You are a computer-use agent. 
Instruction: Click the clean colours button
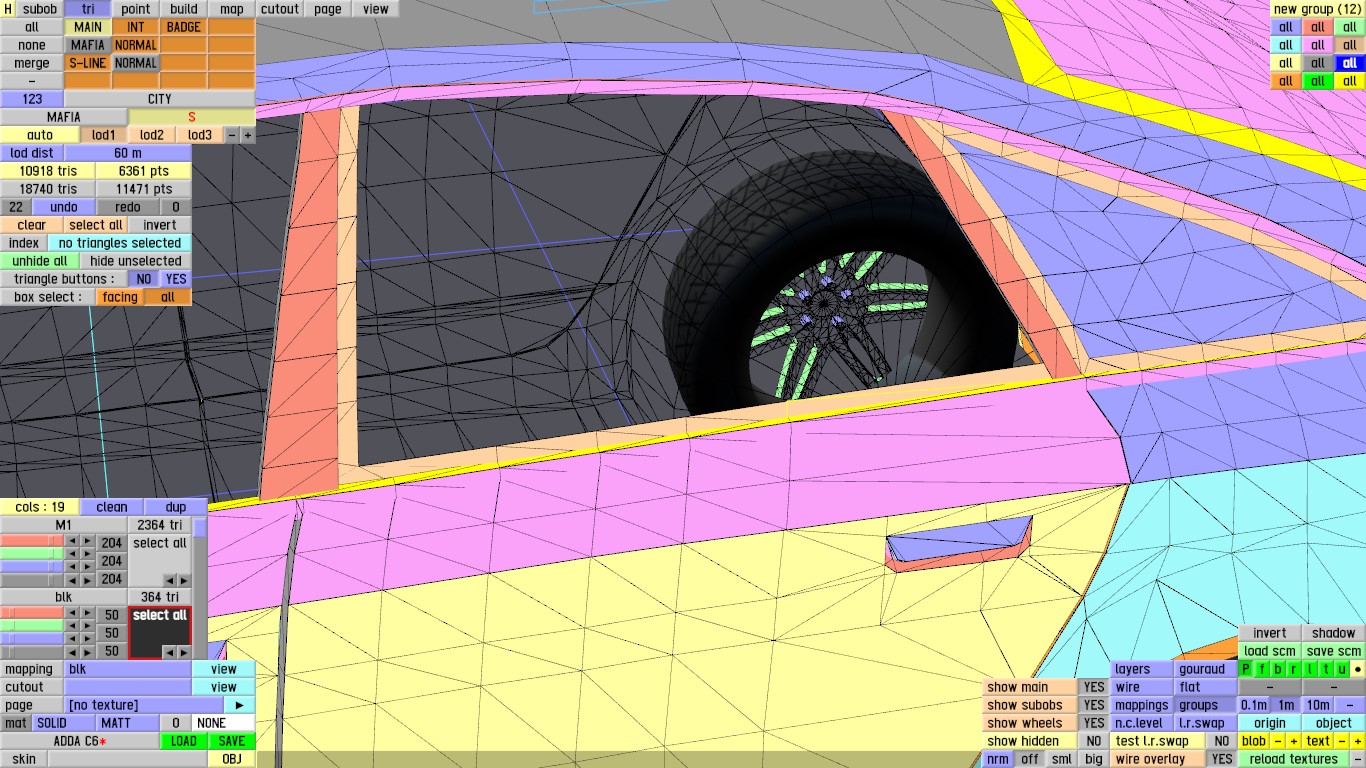112,507
